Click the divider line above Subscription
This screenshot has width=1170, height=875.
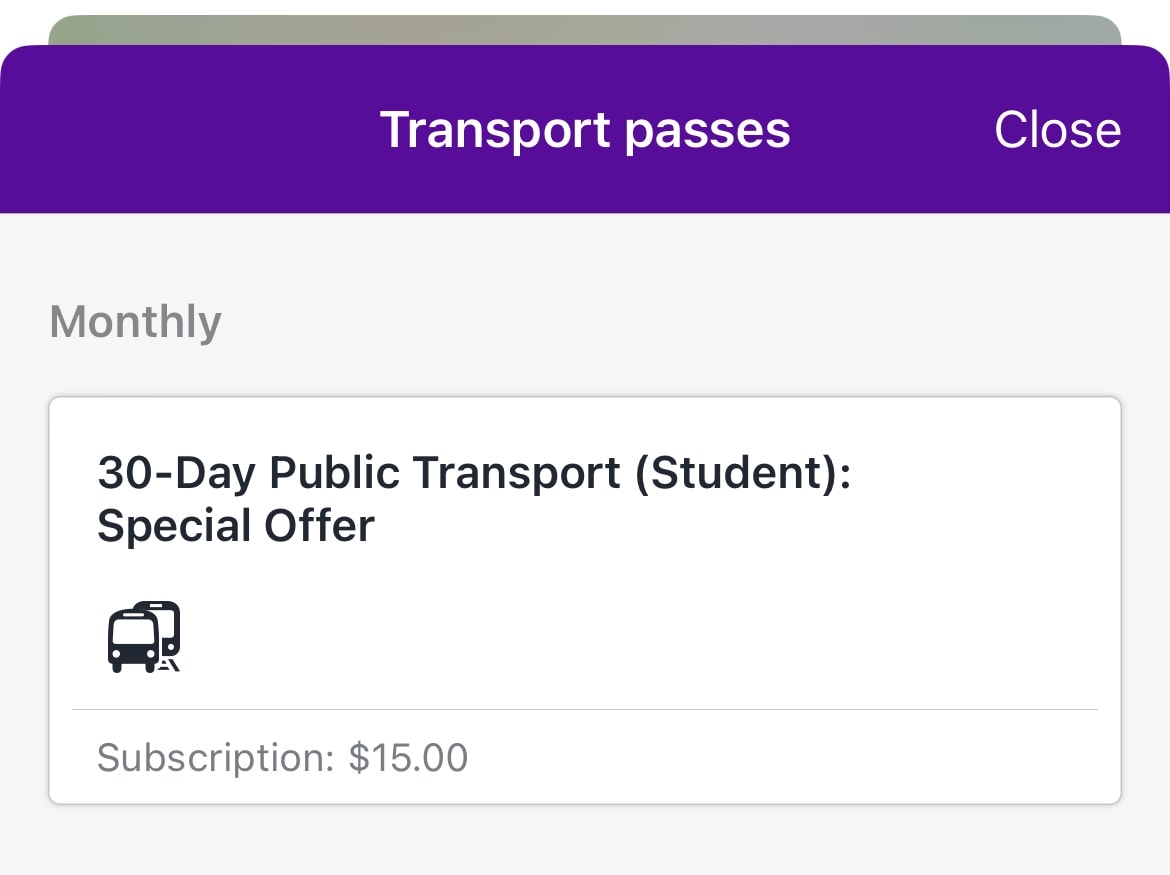pyautogui.click(x=585, y=709)
